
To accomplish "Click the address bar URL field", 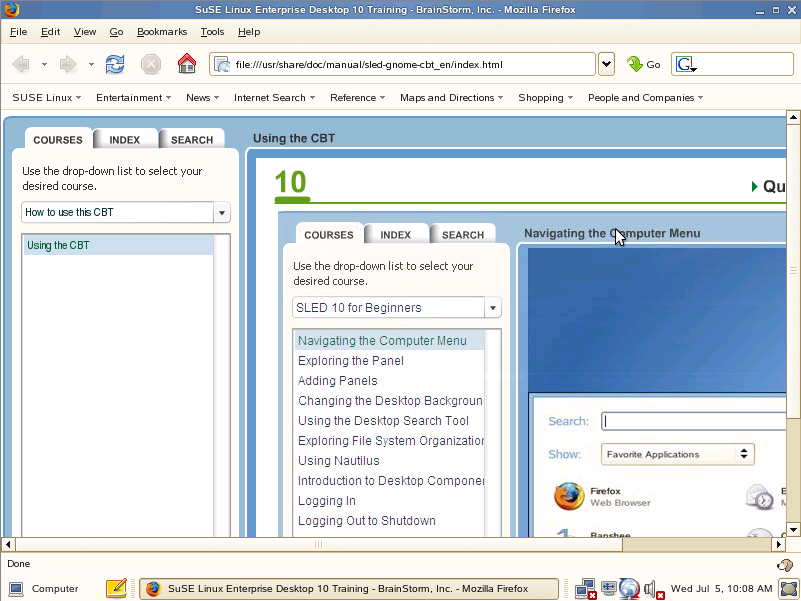I will click(402, 64).
